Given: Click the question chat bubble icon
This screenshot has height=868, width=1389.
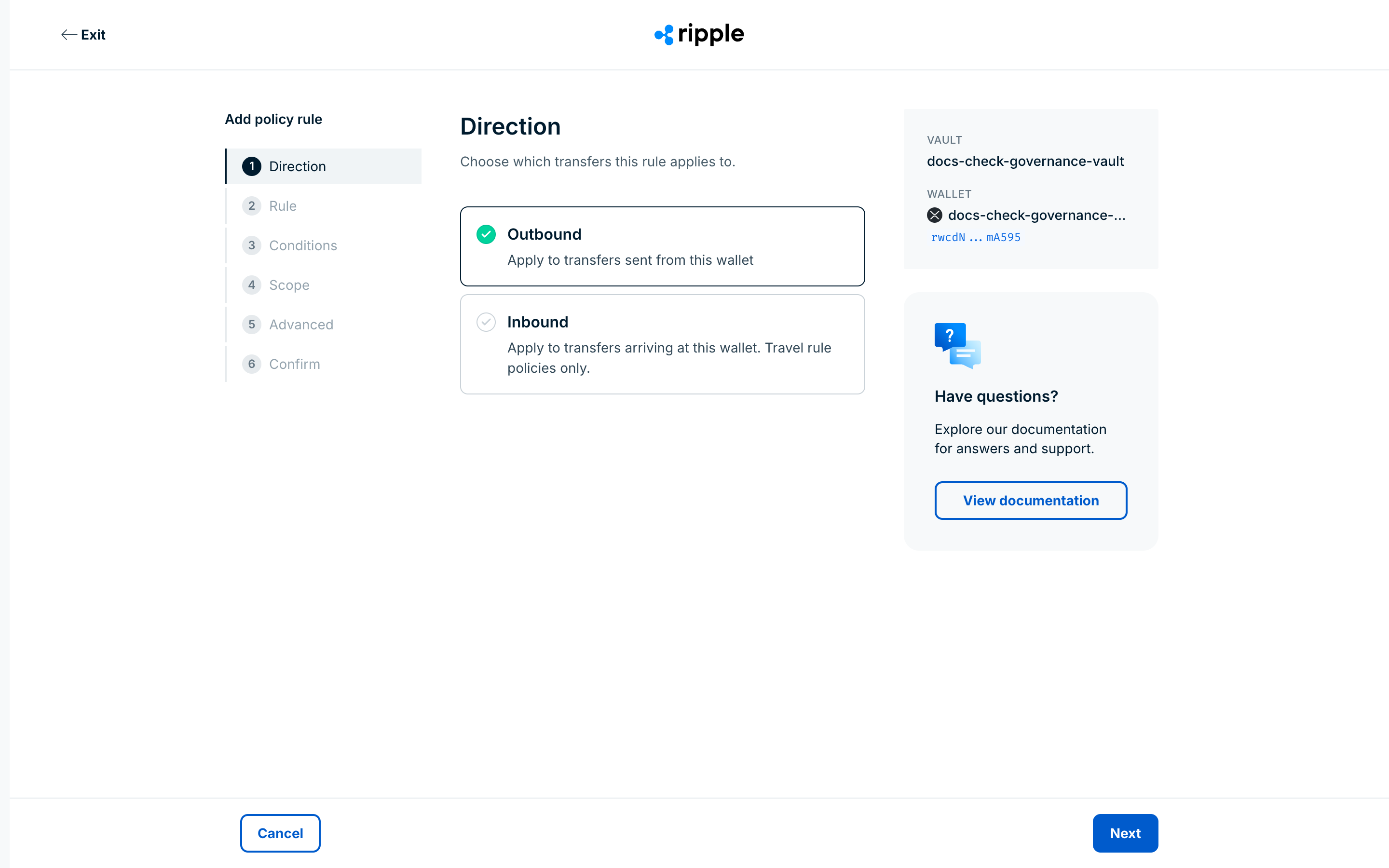Looking at the screenshot, I should point(957,346).
